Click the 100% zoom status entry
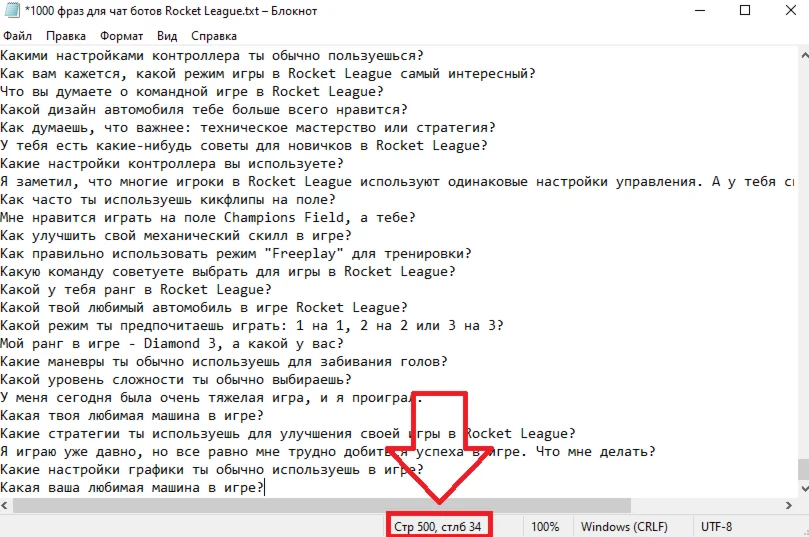The height and width of the screenshot is (537, 809). coord(545,527)
